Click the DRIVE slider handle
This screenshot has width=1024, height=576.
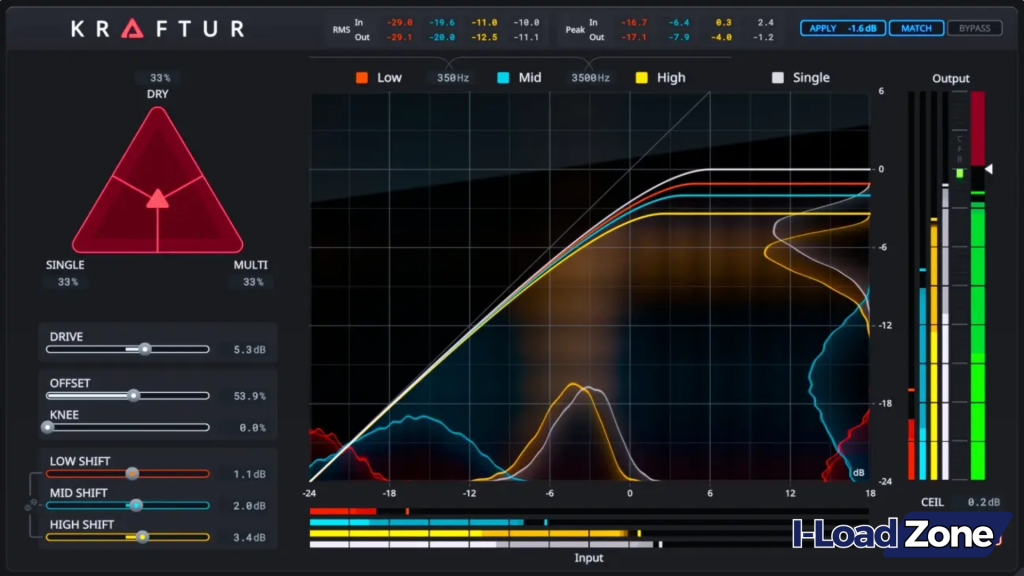point(145,348)
